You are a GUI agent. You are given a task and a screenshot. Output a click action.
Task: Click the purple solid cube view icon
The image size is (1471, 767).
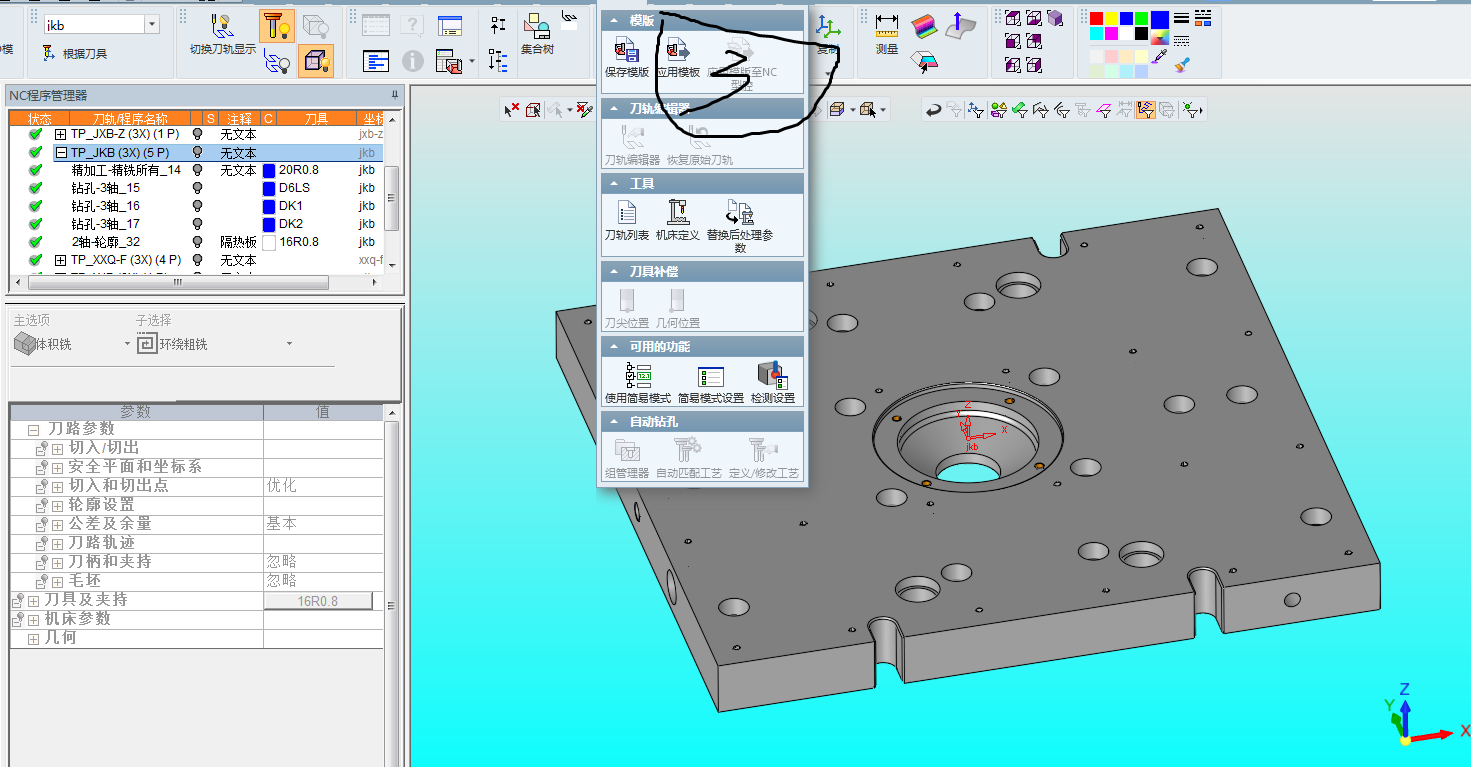pos(1055,18)
